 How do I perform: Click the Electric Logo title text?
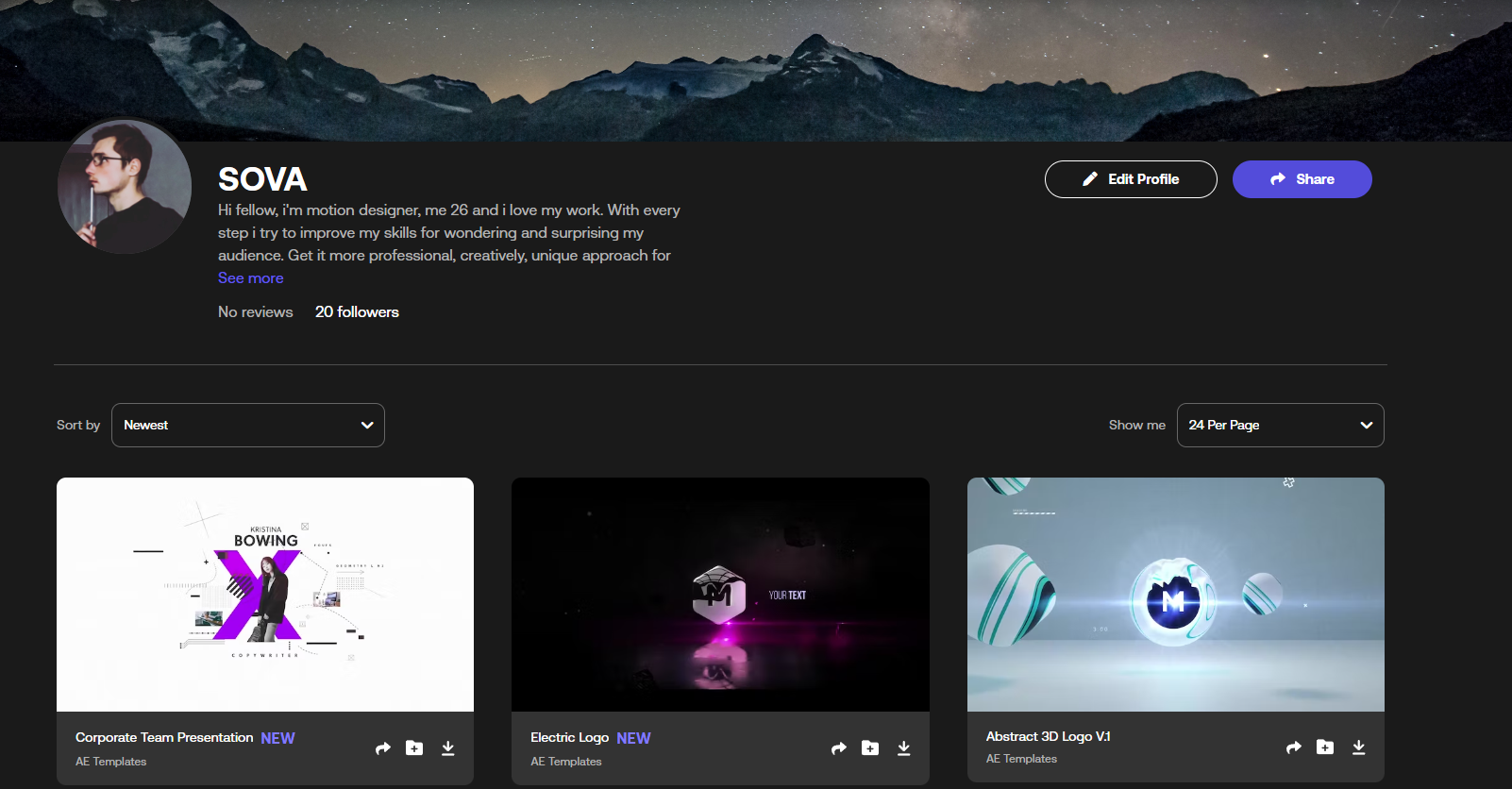pos(569,738)
